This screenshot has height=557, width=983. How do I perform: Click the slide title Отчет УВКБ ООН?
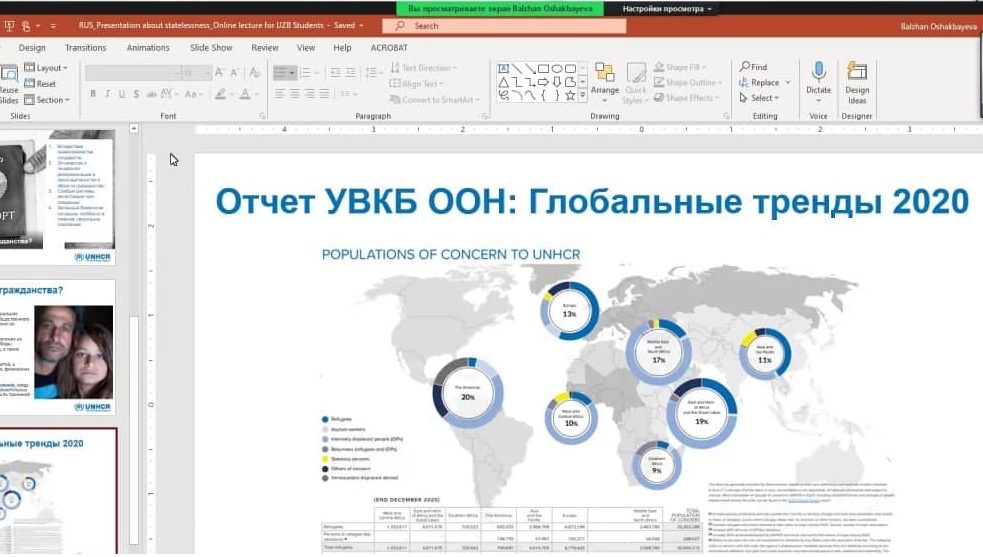pyautogui.click(x=592, y=202)
